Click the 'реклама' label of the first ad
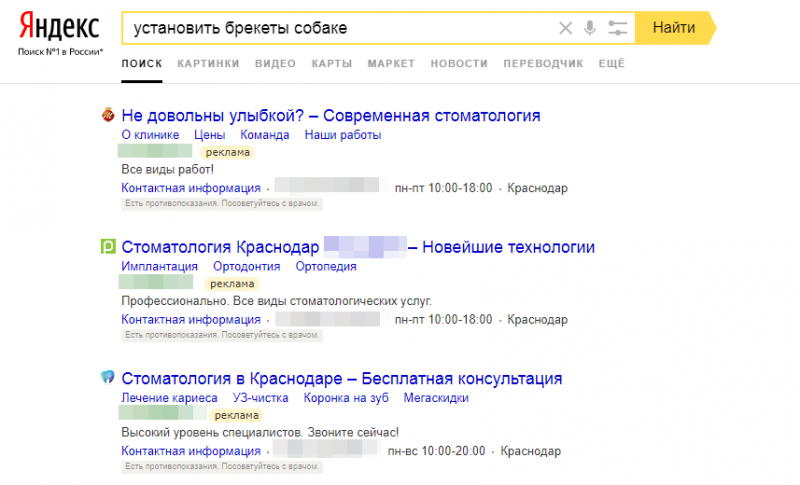800x485 pixels. tap(228, 152)
